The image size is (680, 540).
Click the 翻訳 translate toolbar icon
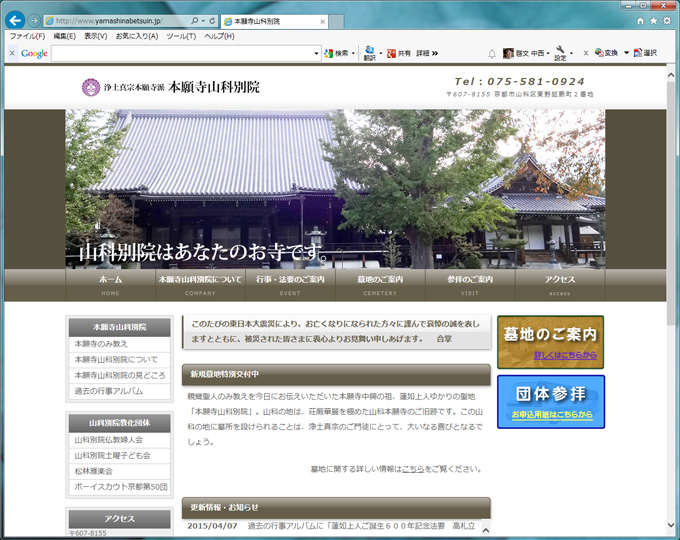click(369, 53)
